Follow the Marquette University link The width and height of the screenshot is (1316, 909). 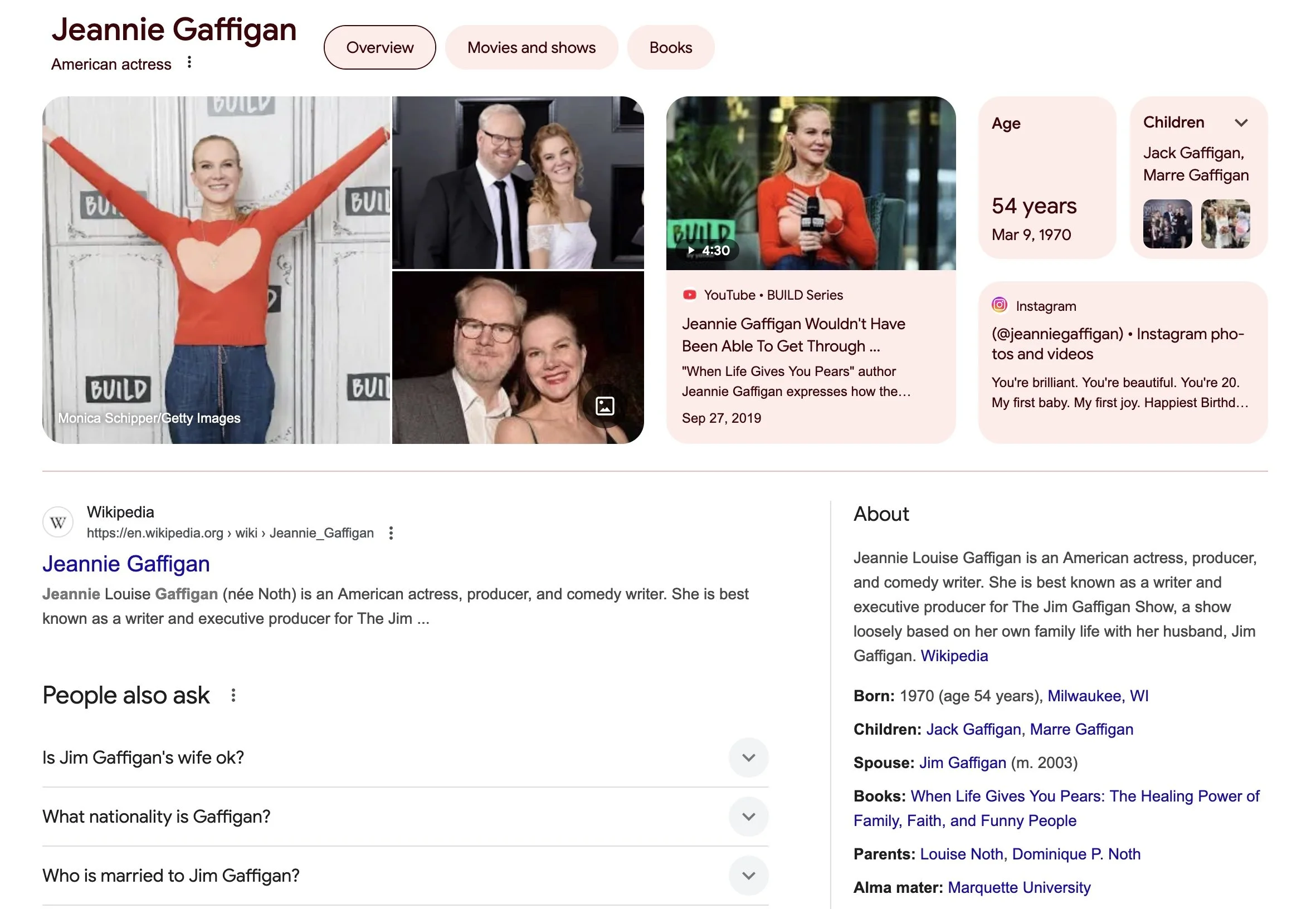click(x=1018, y=887)
